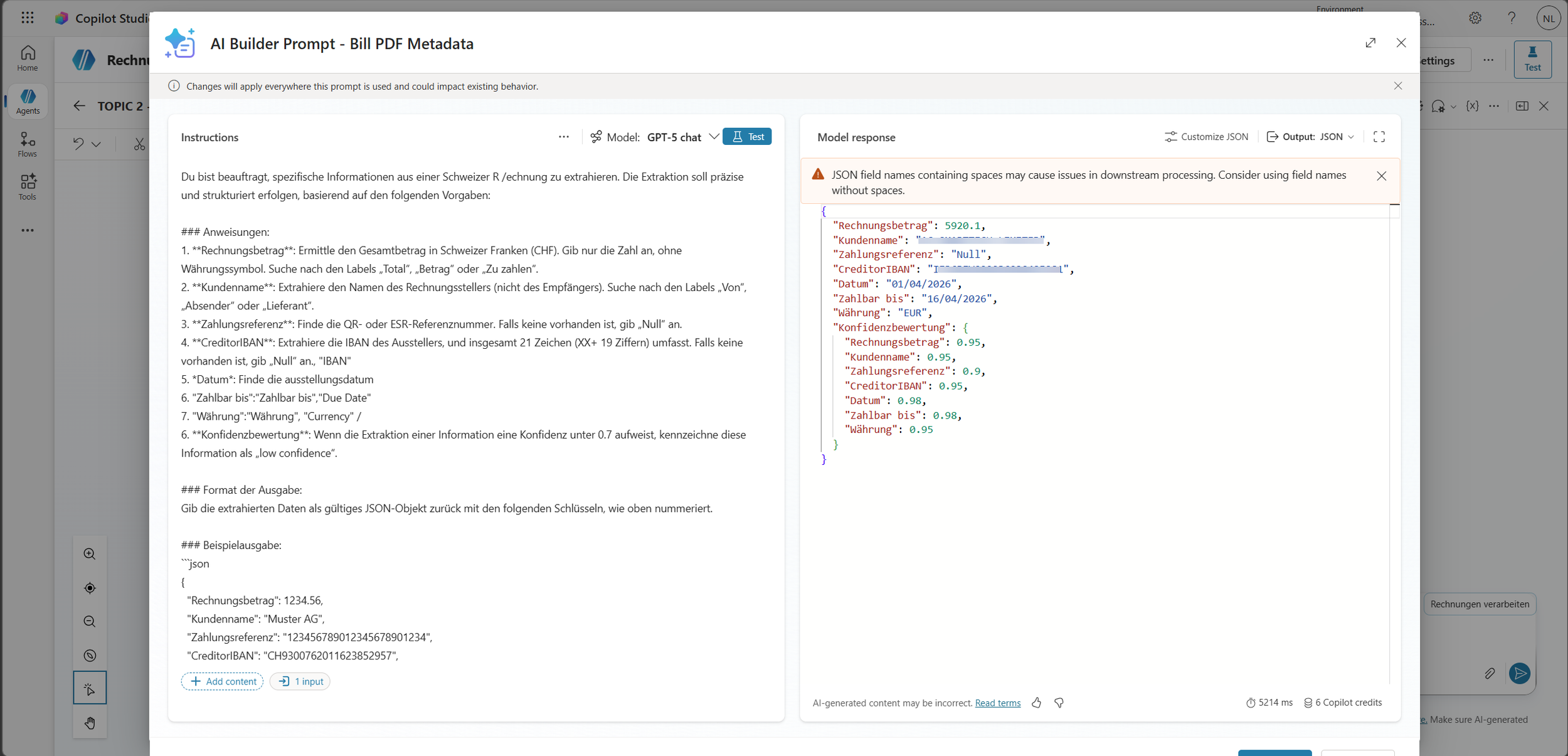Recenter the canvas view
The height and width of the screenshot is (756, 1568).
point(90,588)
